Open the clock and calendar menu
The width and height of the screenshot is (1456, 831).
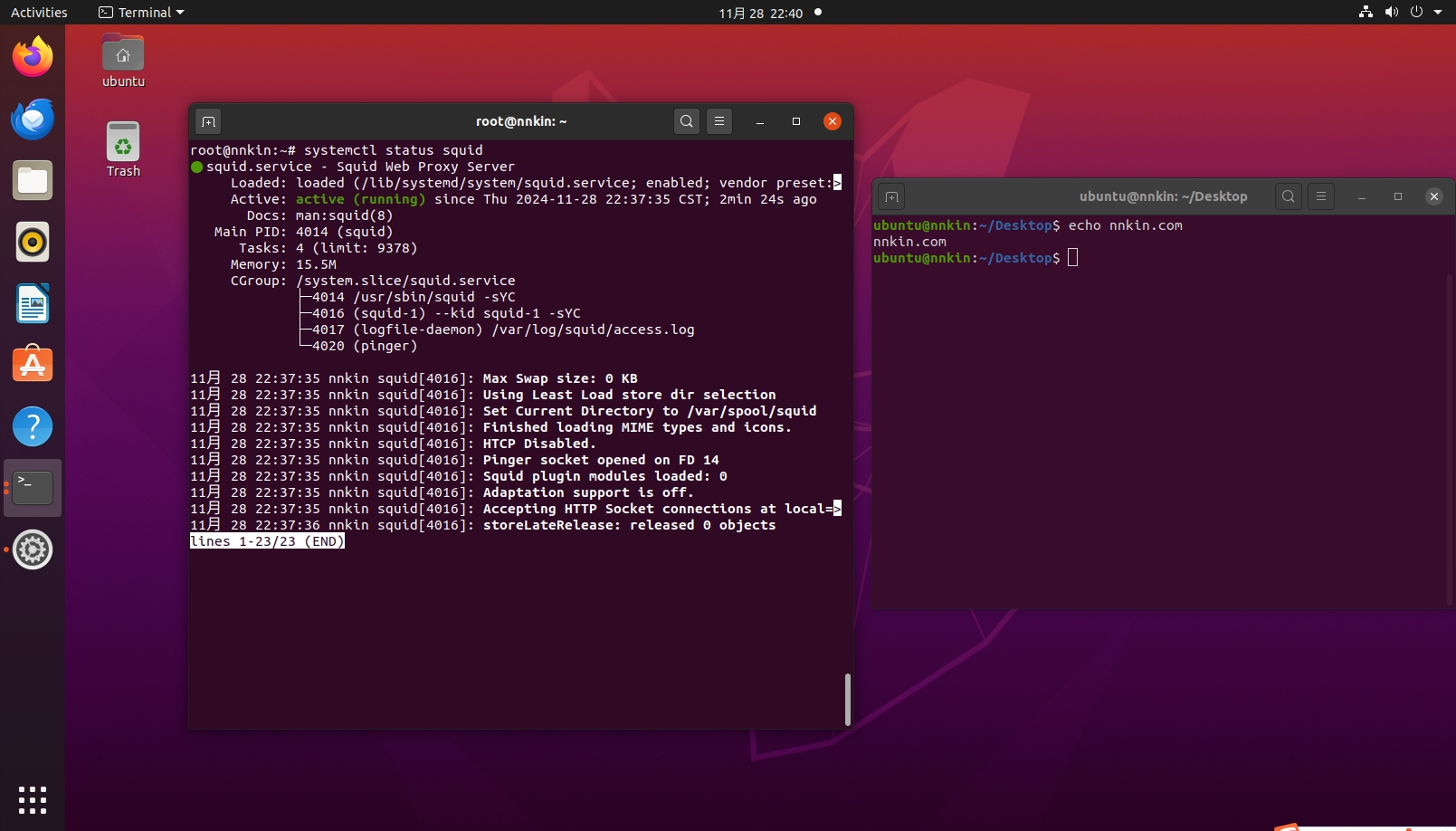pyautogui.click(x=760, y=13)
